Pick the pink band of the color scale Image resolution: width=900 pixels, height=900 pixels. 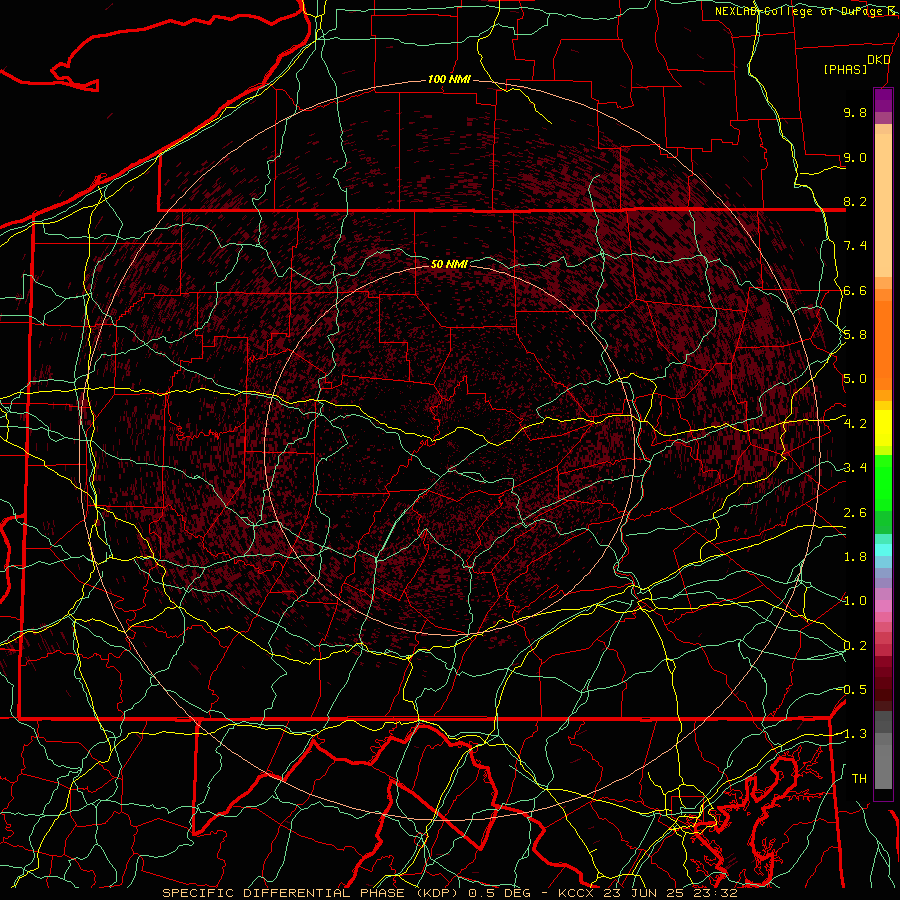coord(883,606)
